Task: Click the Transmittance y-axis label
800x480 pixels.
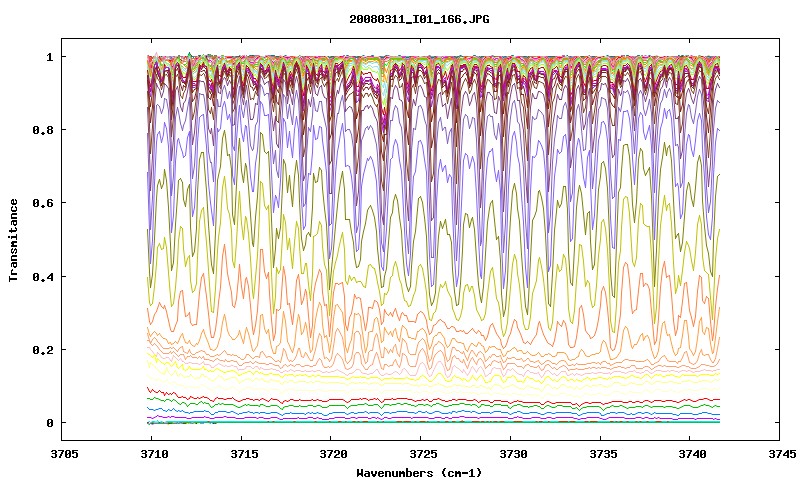Action: click(13, 240)
